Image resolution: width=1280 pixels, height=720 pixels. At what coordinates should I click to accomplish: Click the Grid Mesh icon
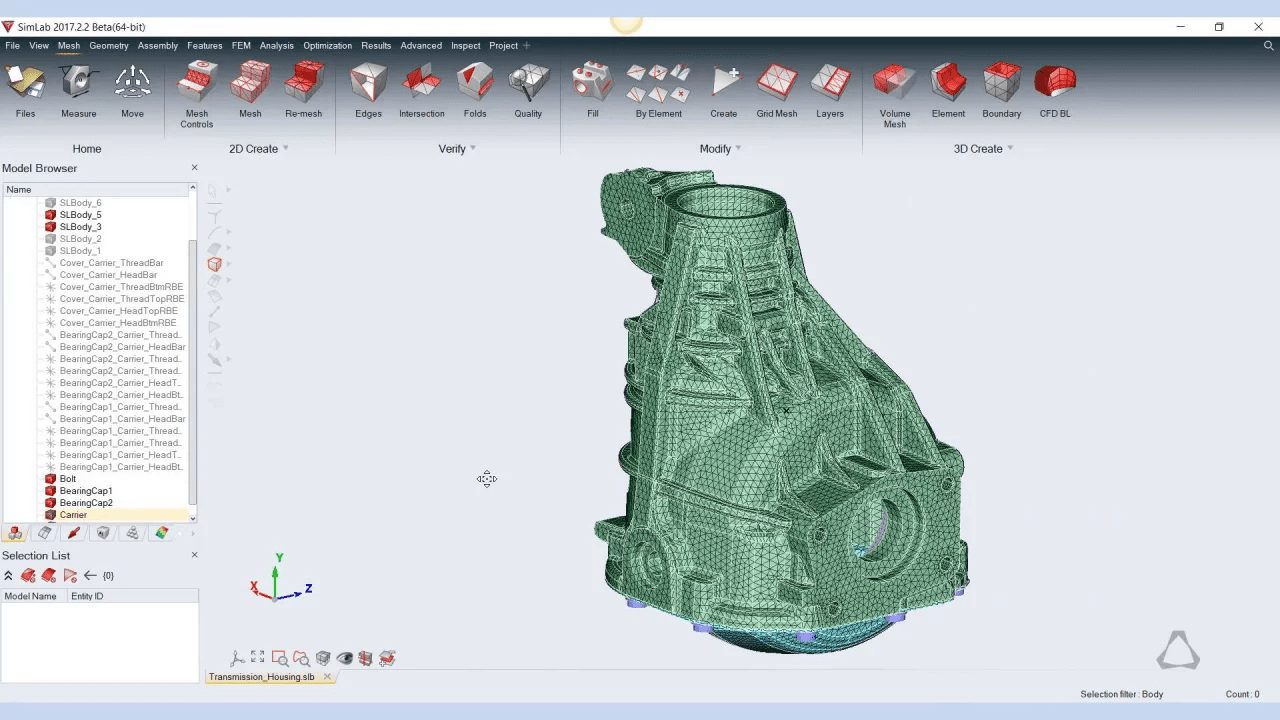[x=776, y=92]
